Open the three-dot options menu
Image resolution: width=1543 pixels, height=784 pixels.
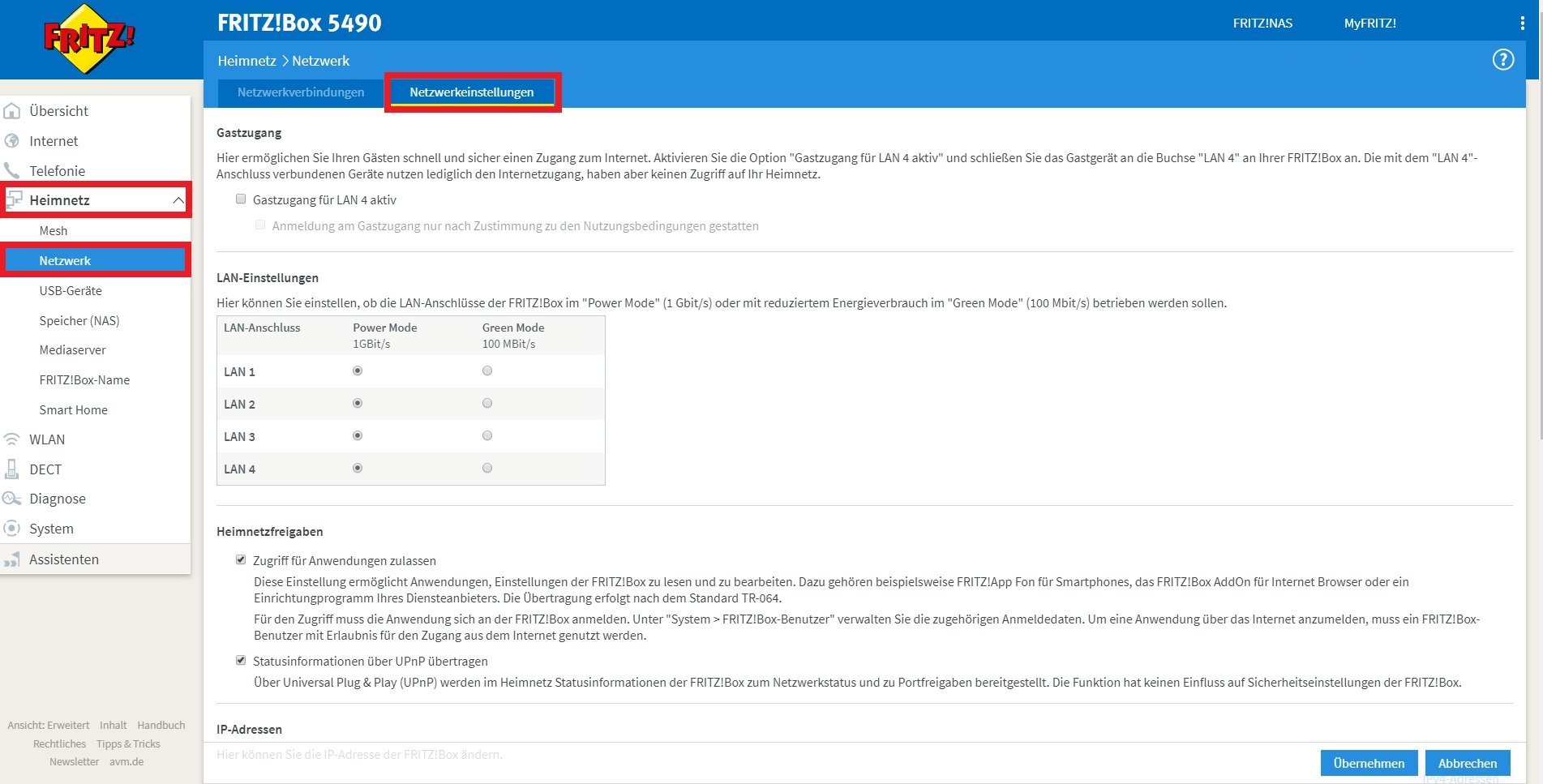tap(1522, 24)
